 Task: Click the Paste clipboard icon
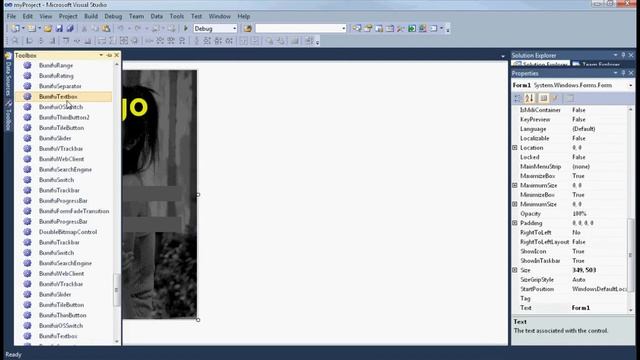tap(106, 29)
